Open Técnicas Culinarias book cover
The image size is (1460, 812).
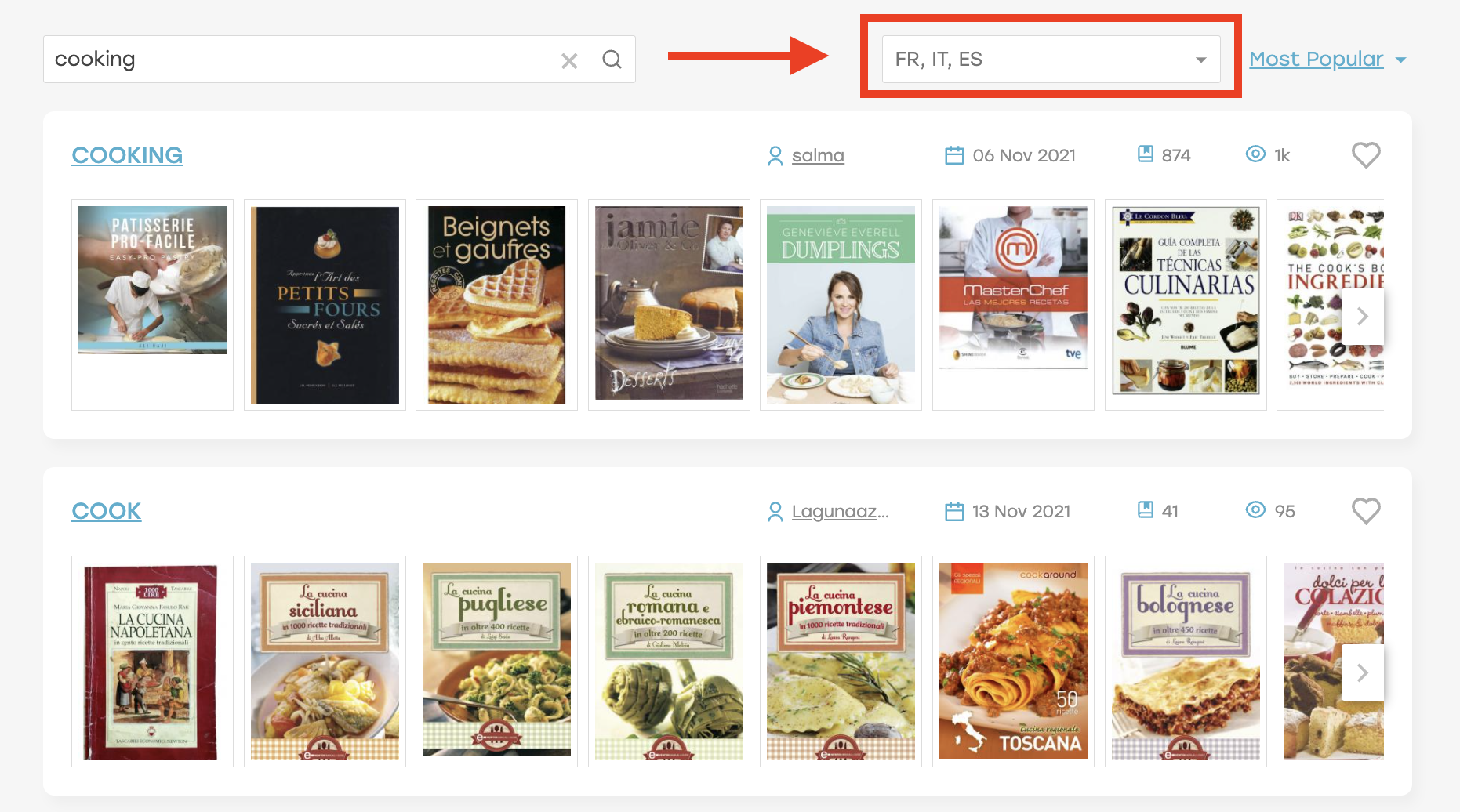[1186, 301]
